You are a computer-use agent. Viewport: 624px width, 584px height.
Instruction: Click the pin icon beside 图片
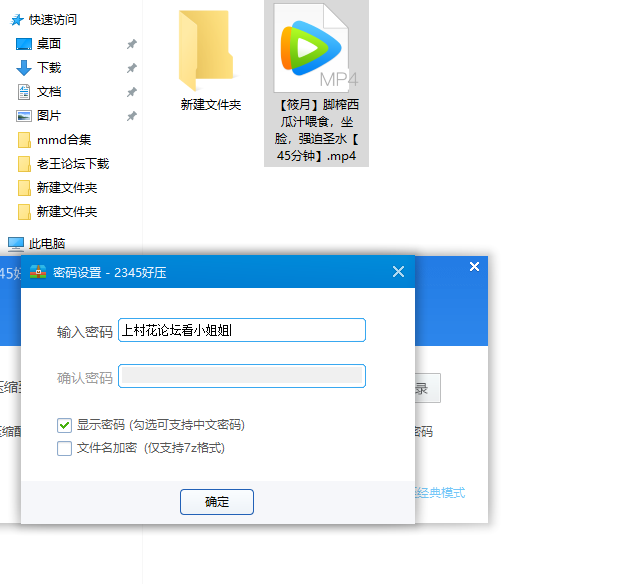[x=132, y=116]
